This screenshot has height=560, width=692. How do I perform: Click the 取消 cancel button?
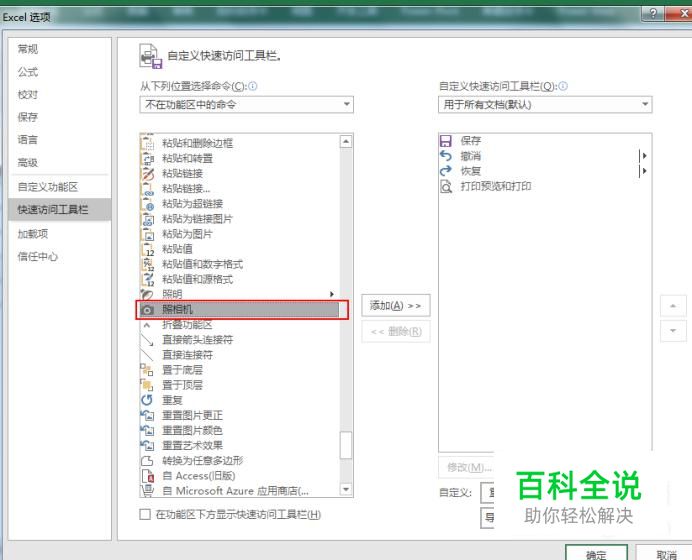click(665, 553)
